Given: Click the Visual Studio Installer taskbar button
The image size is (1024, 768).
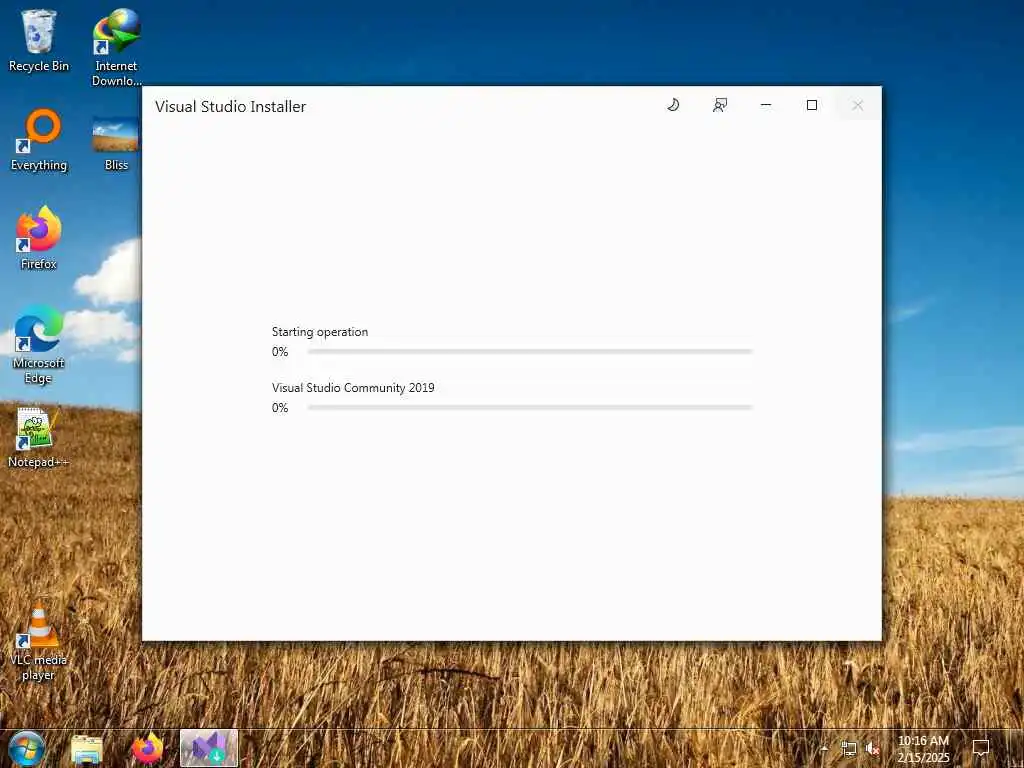Looking at the screenshot, I should (x=209, y=748).
